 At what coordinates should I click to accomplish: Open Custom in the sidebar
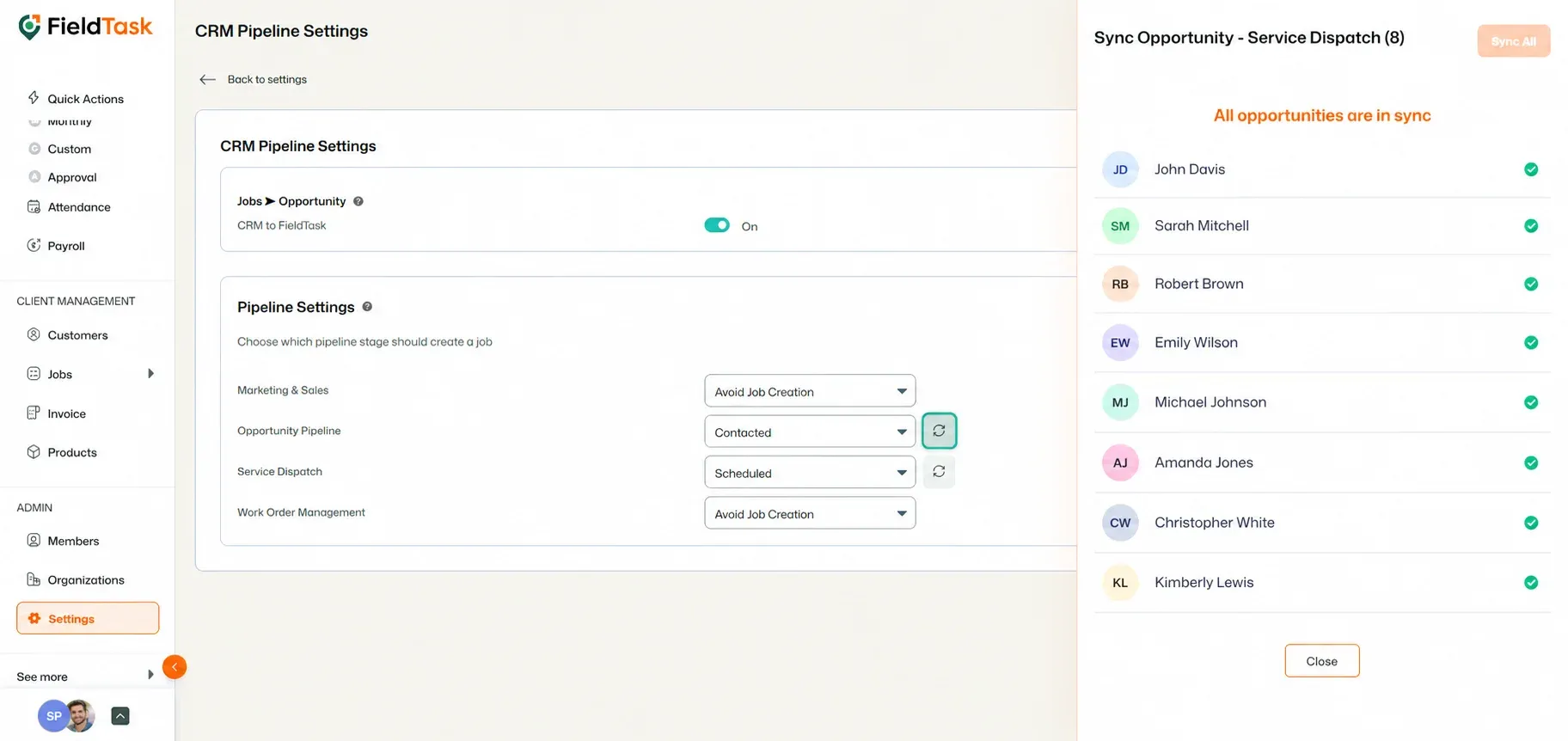point(70,149)
